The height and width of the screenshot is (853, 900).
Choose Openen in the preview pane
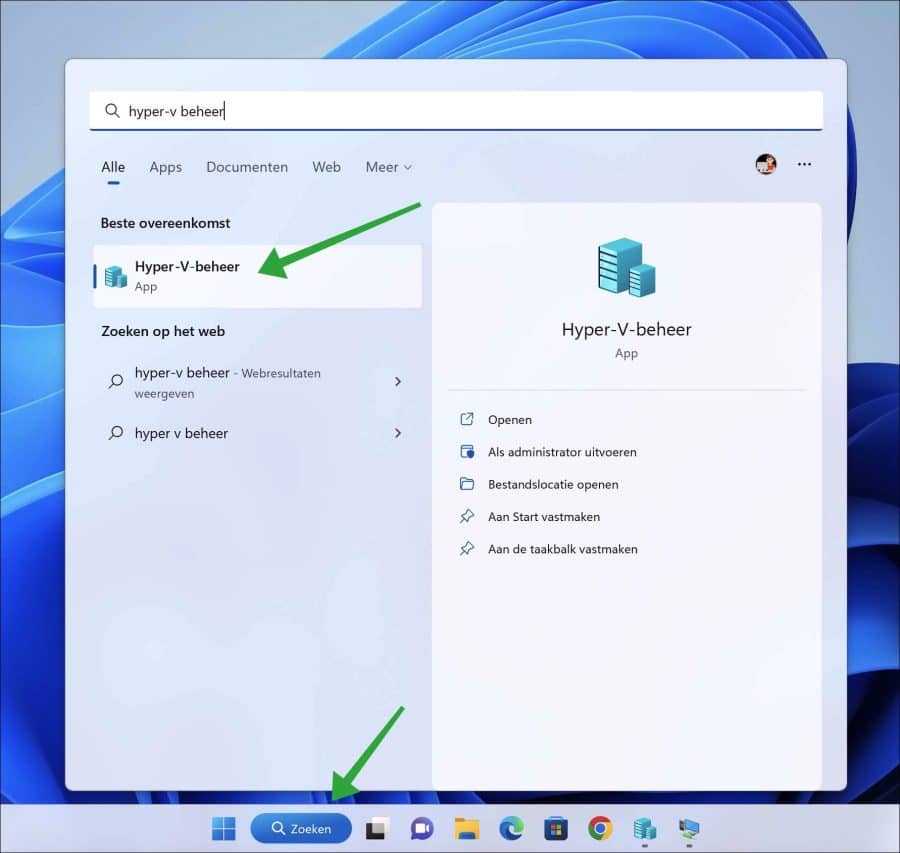click(509, 420)
